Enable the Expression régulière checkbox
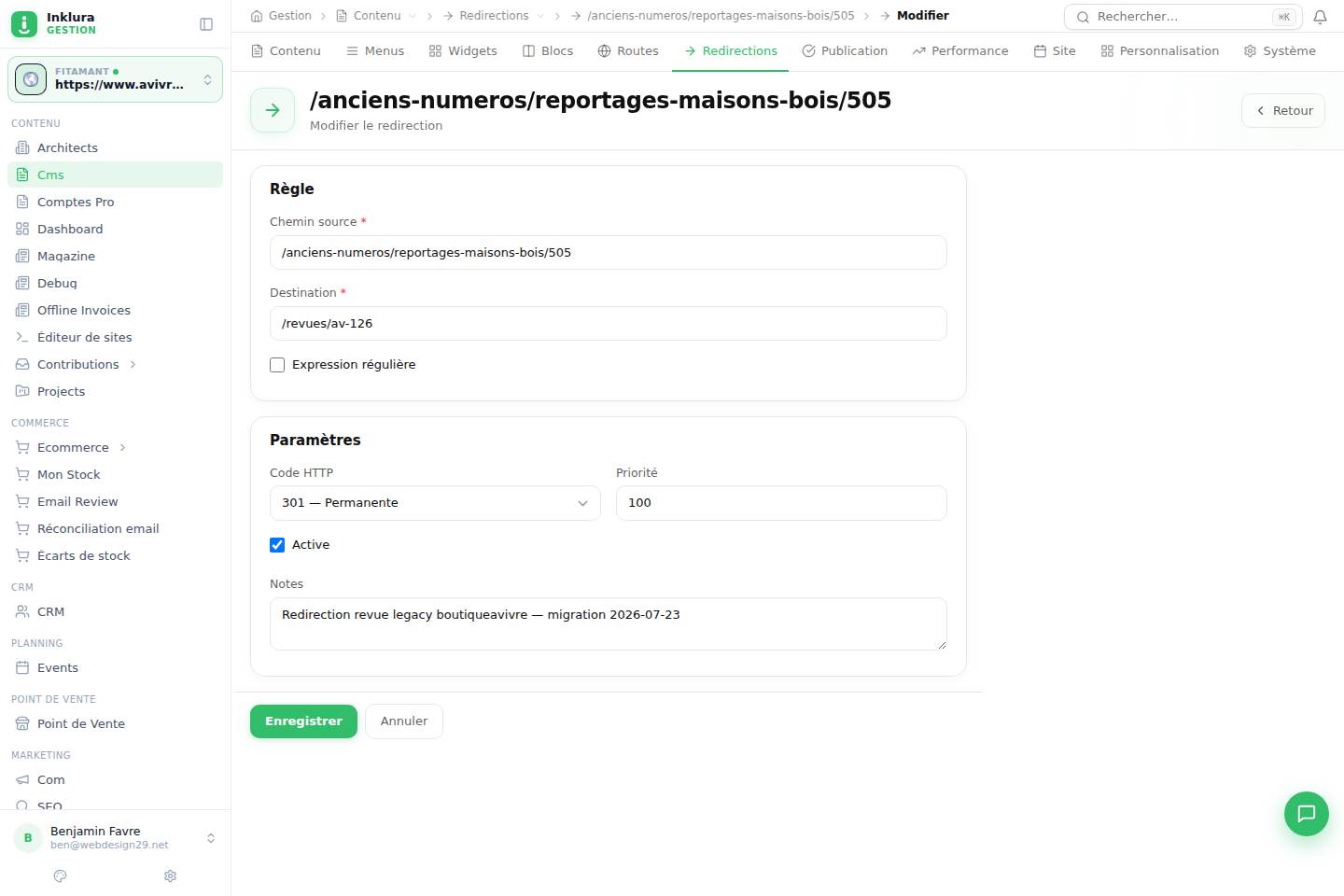The width and height of the screenshot is (1344, 896). click(x=277, y=365)
